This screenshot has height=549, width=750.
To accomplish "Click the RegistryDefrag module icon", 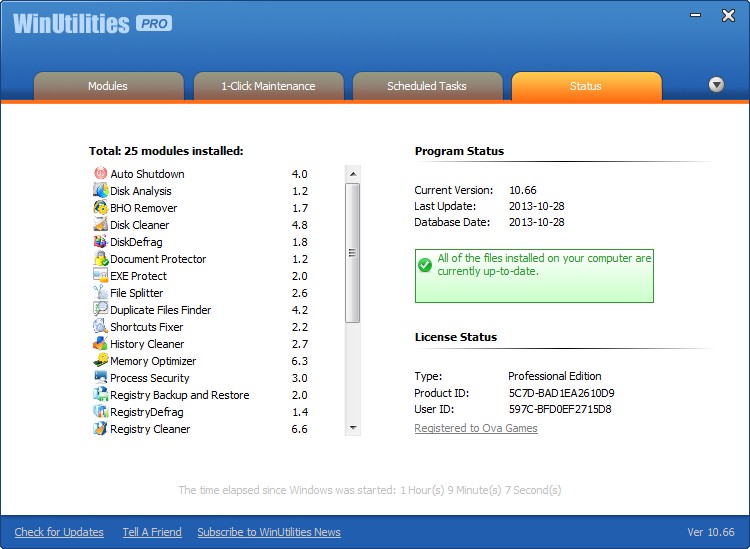I will tap(100, 411).
